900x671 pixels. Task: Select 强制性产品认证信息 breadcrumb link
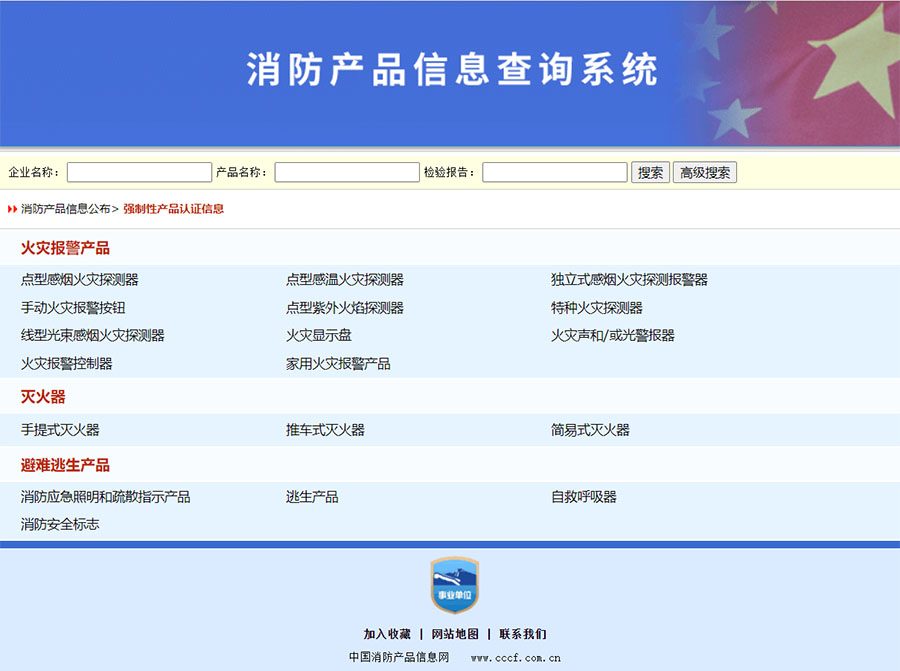[173, 209]
